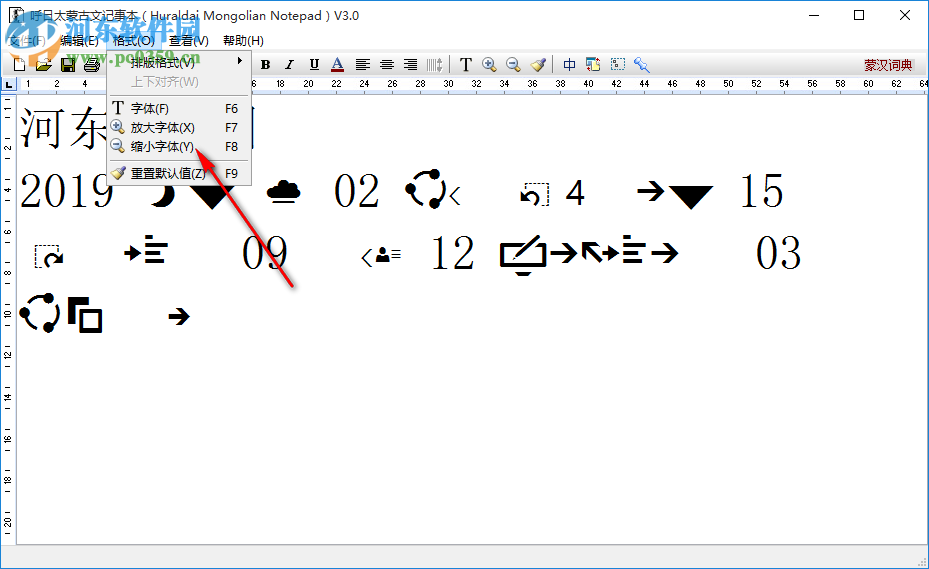Click the toolbar zoom-out magnifier icon

click(x=513, y=65)
